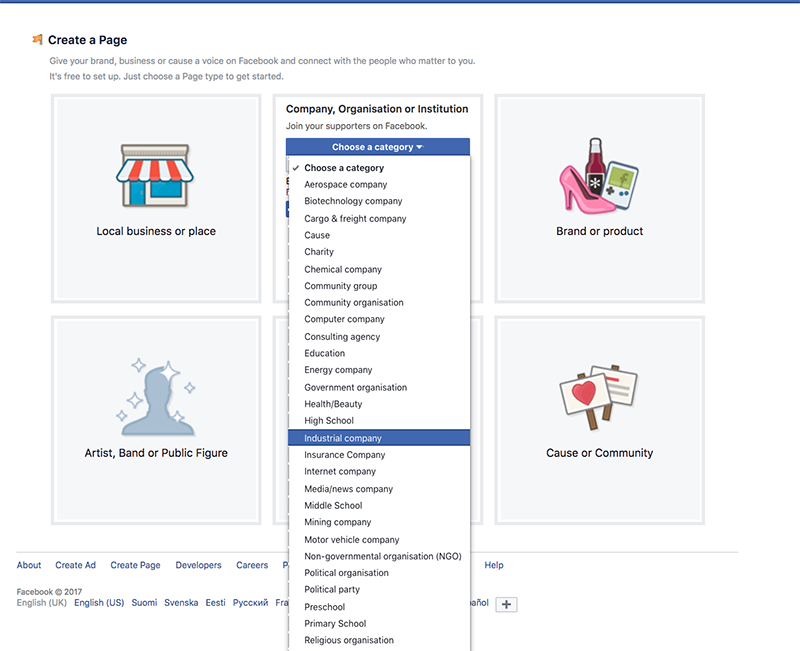Select Biotechnology company category
Image resolution: width=800 pixels, height=651 pixels.
[x=379, y=201]
